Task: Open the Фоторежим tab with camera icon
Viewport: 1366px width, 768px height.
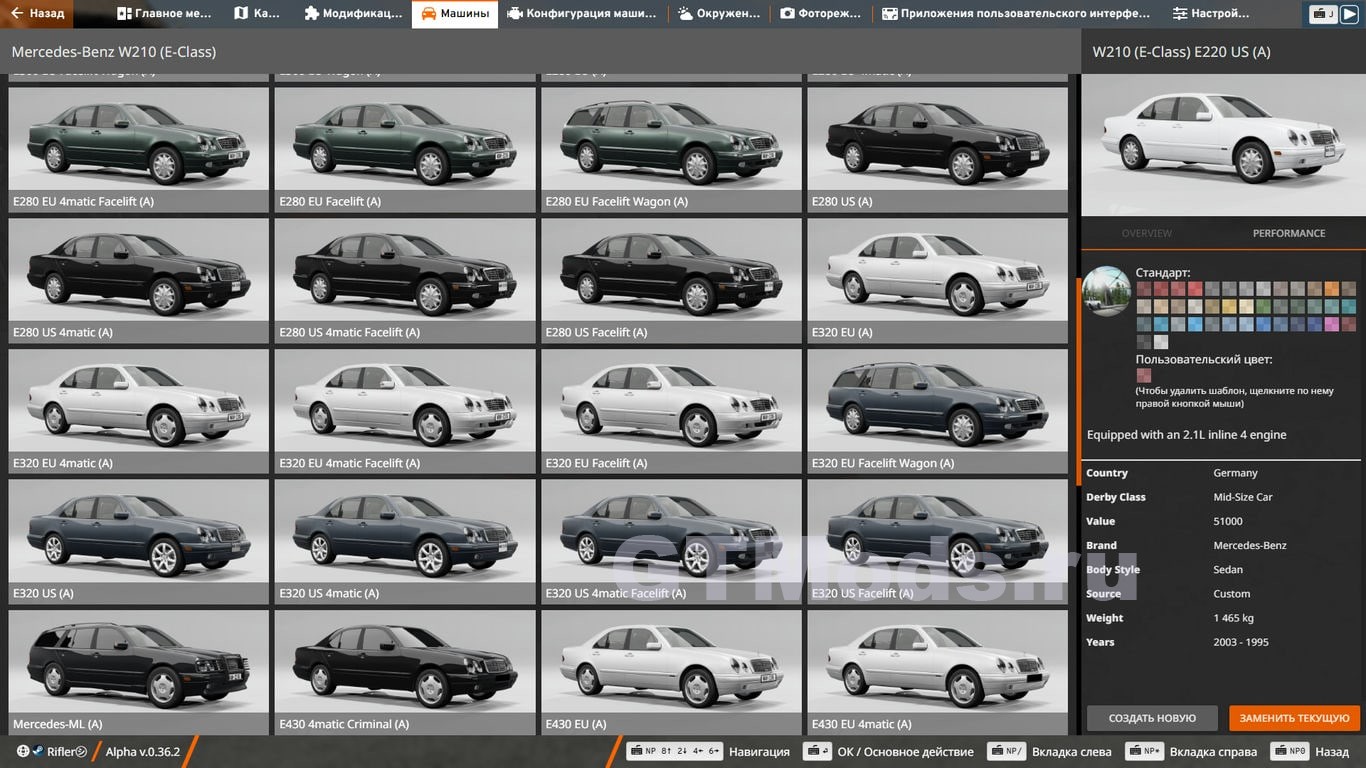Action: (821, 14)
